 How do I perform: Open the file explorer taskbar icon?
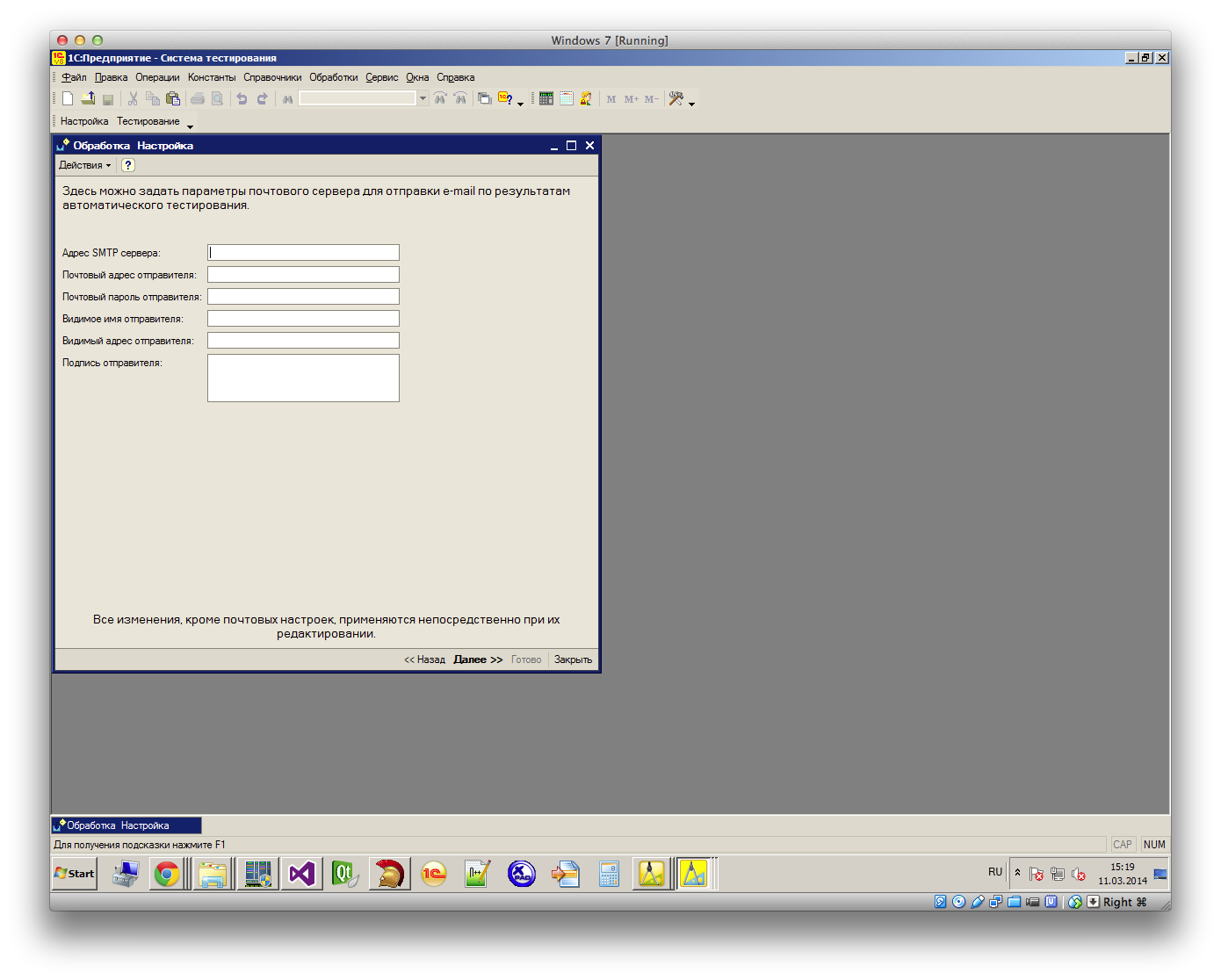(x=212, y=874)
